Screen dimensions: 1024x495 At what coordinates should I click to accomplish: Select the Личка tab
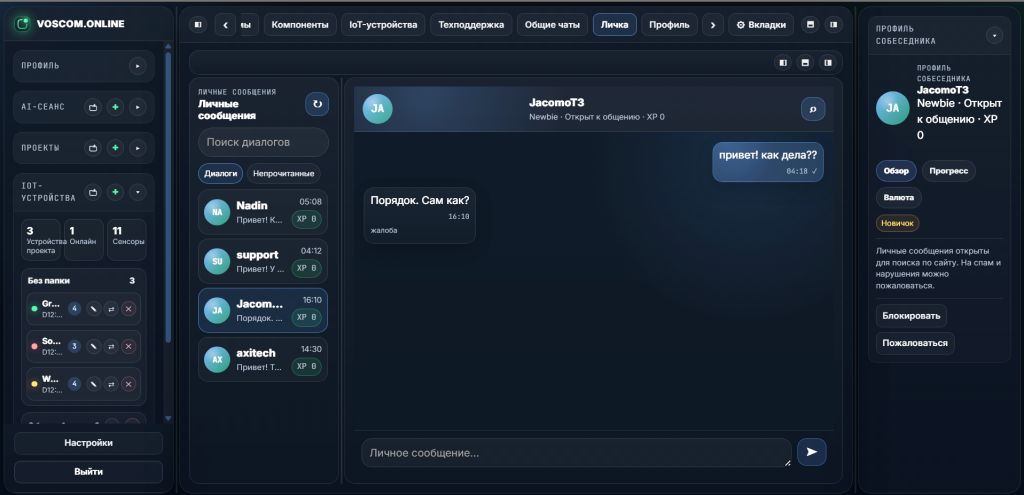614,25
